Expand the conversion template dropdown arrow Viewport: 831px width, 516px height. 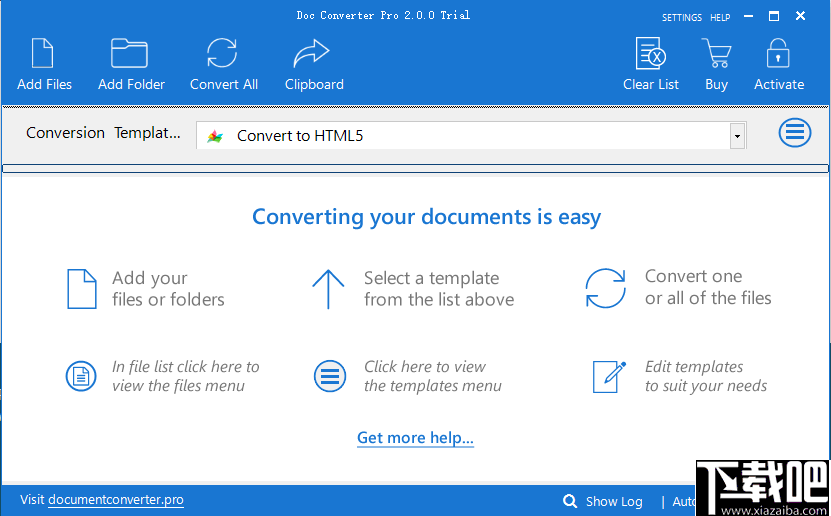coord(737,136)
